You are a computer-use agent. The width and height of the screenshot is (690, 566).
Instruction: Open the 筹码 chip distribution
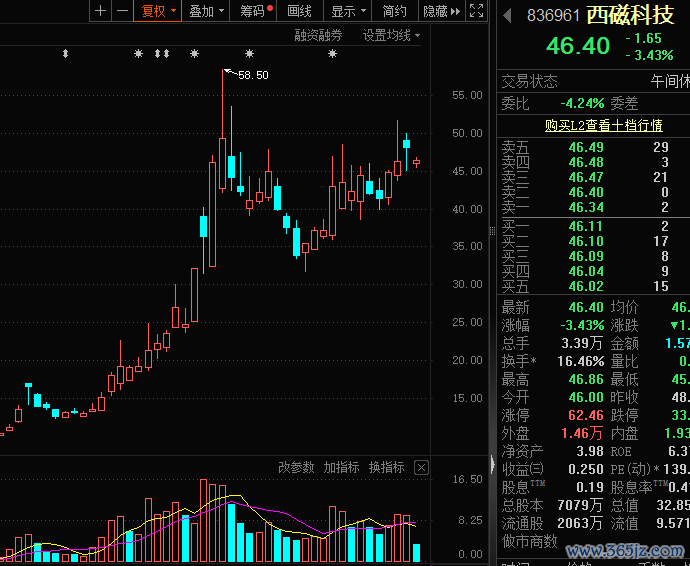point(253,11)
